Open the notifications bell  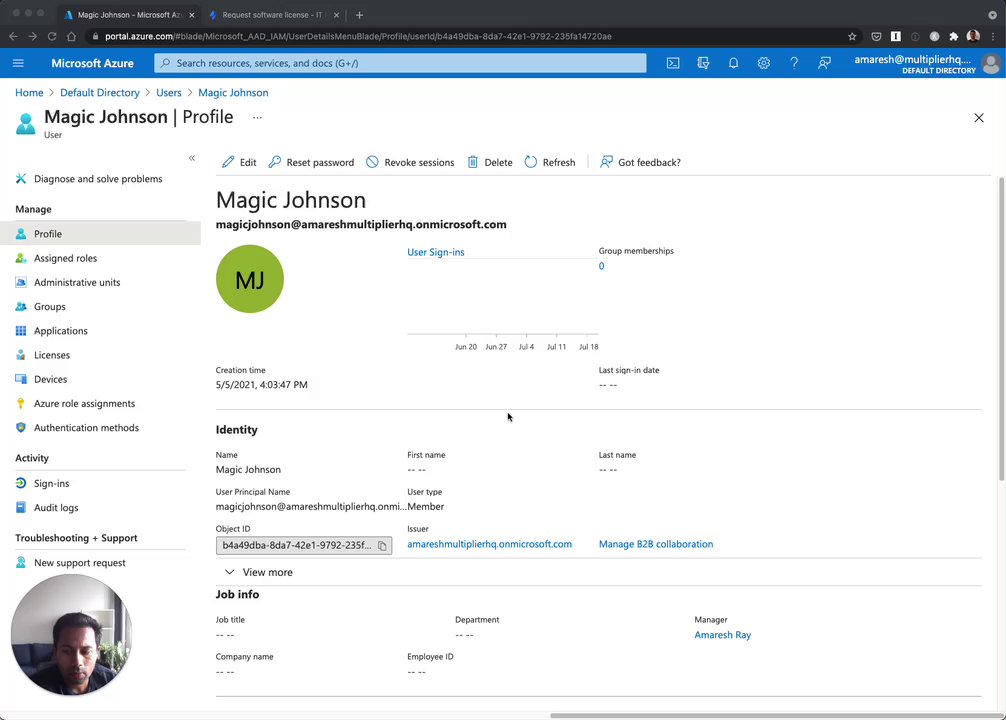[x=733, y=63]
